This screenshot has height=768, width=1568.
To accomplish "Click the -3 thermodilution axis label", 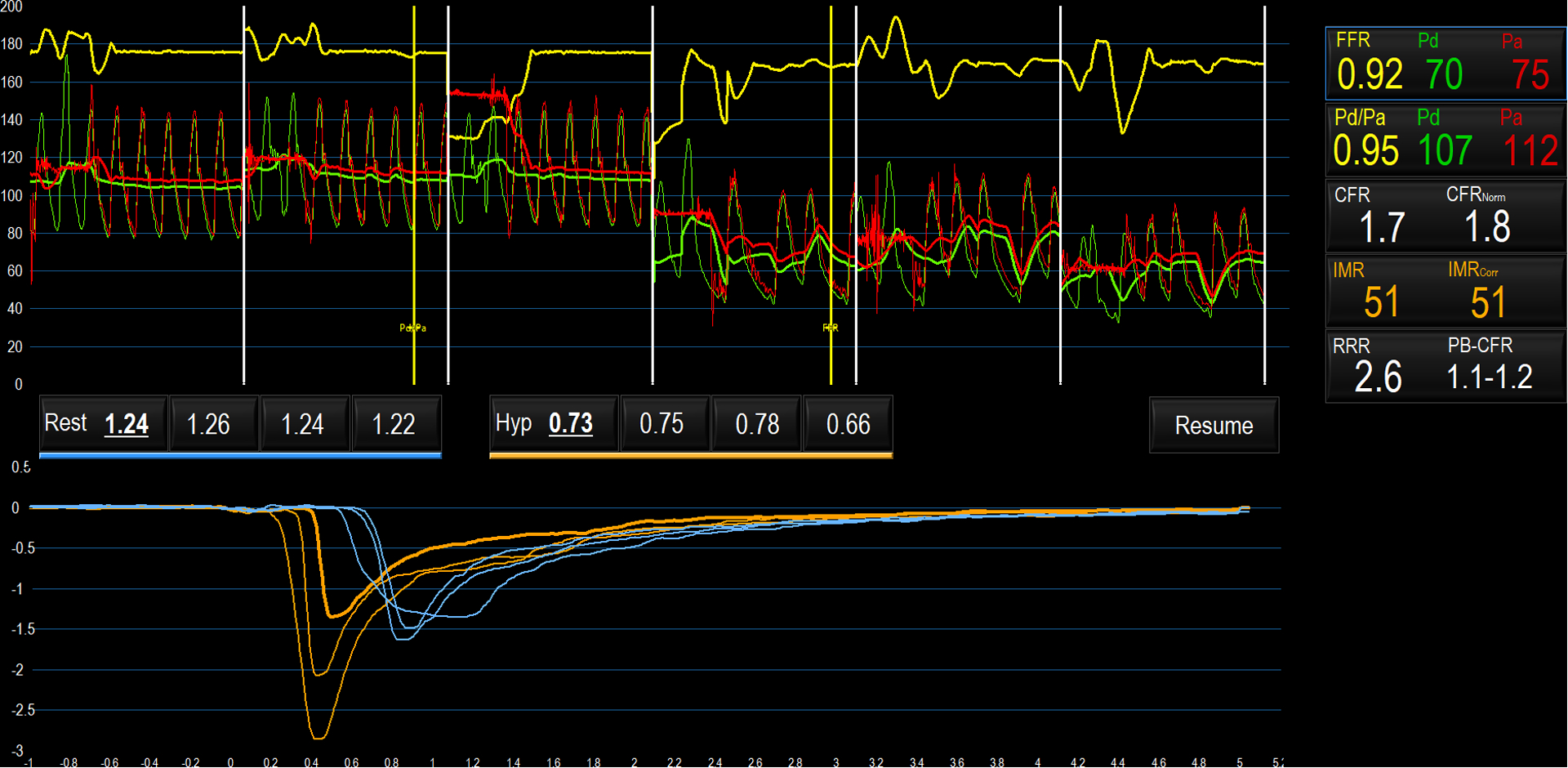I will coord(16,750).
